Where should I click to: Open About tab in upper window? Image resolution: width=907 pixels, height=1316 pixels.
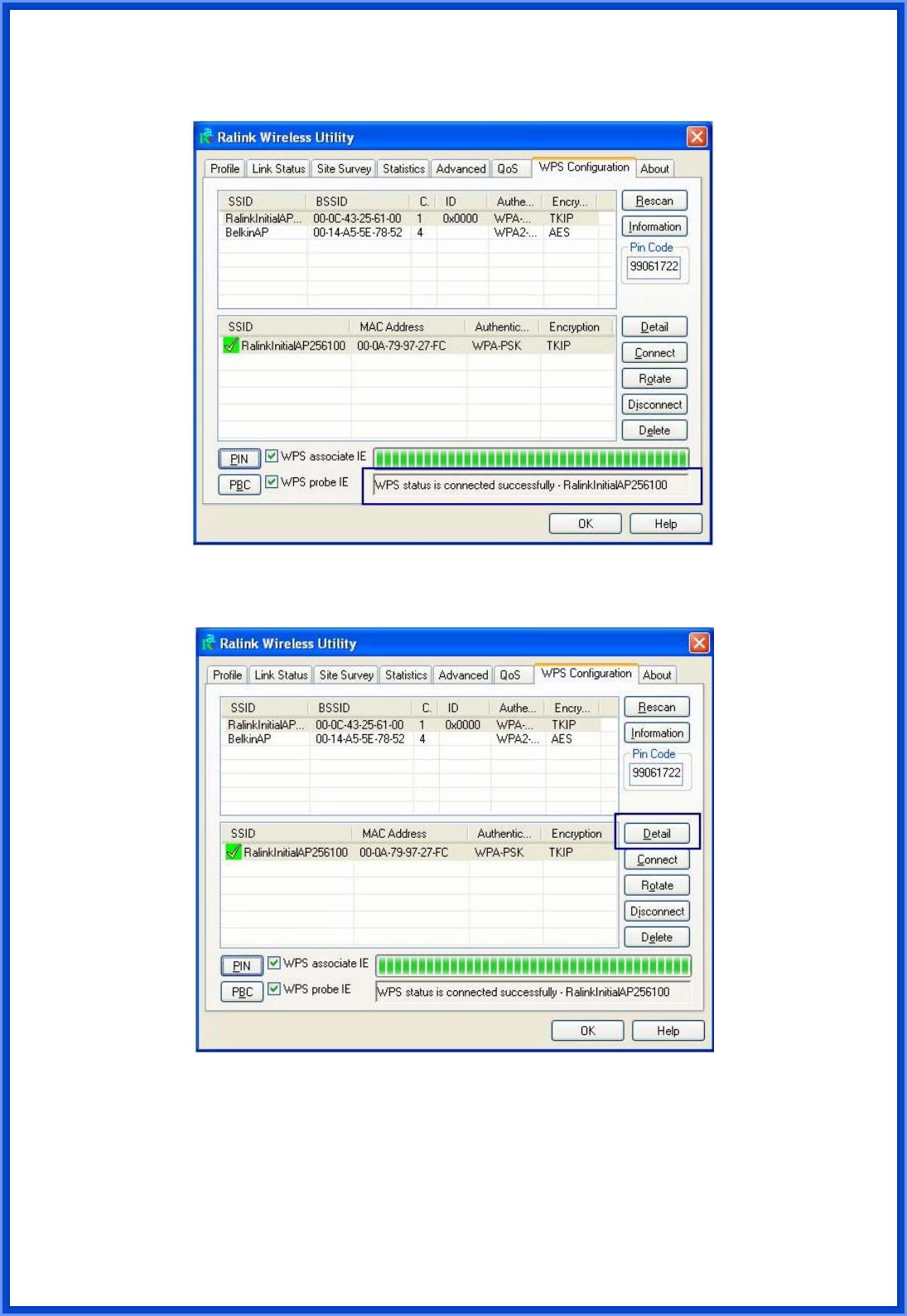[x=654, y=168]
